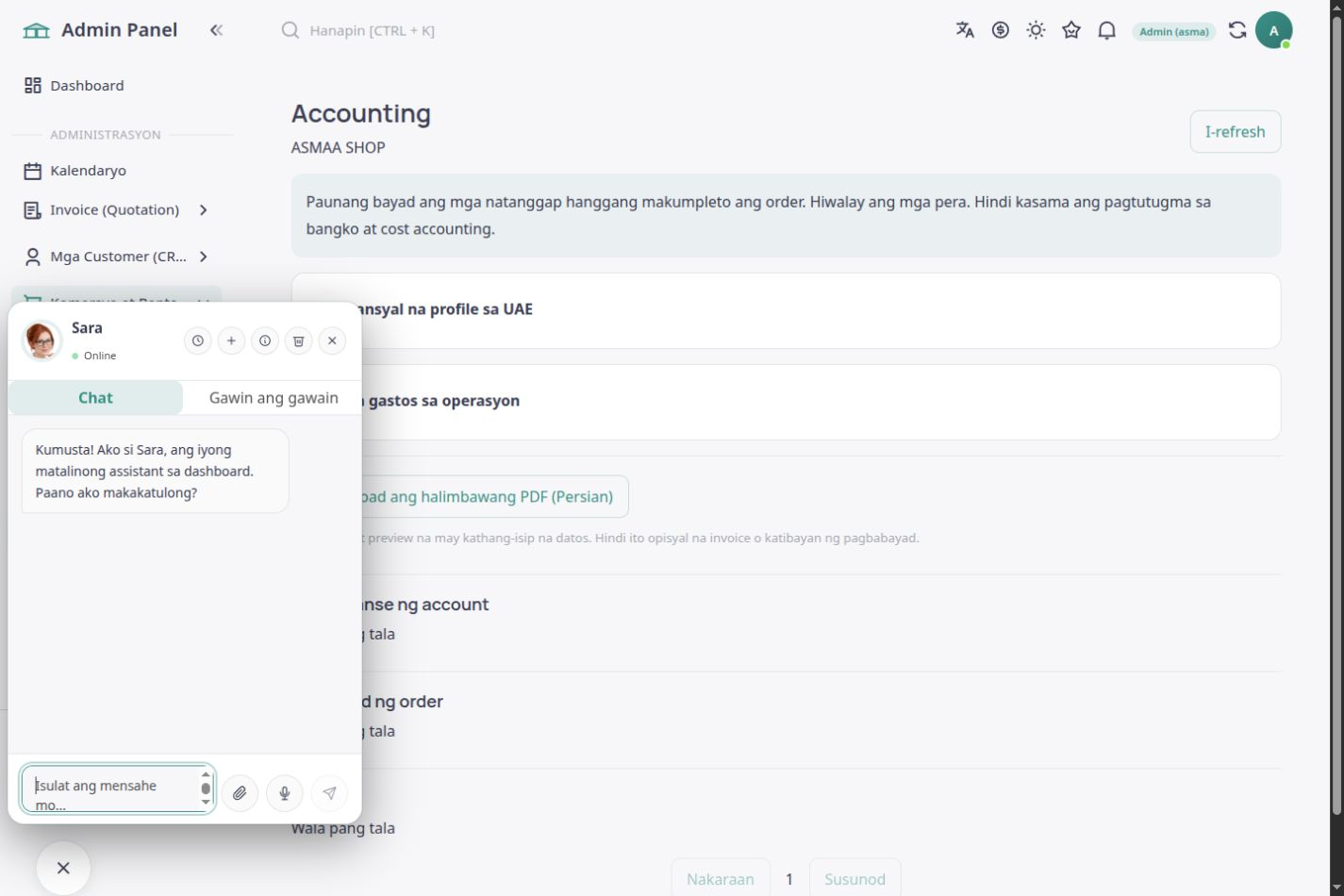Start new chat with plus icon
The image size is (1344, 896).
tap(231, 340)
